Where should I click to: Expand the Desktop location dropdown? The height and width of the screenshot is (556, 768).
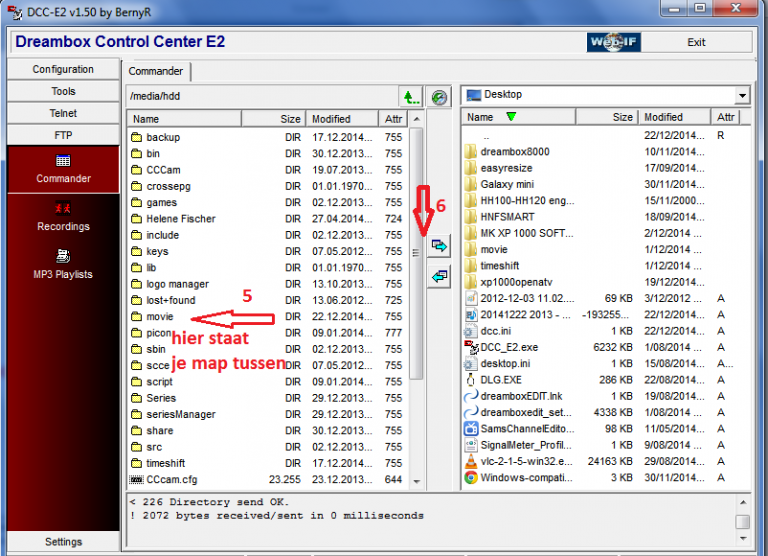click(741, 95)
